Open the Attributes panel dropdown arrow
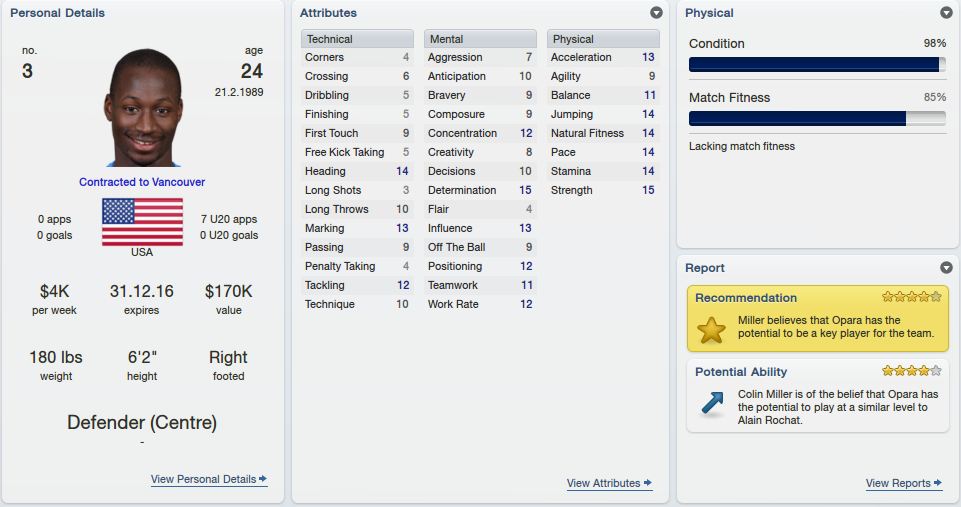 click(x=656, y=13)
